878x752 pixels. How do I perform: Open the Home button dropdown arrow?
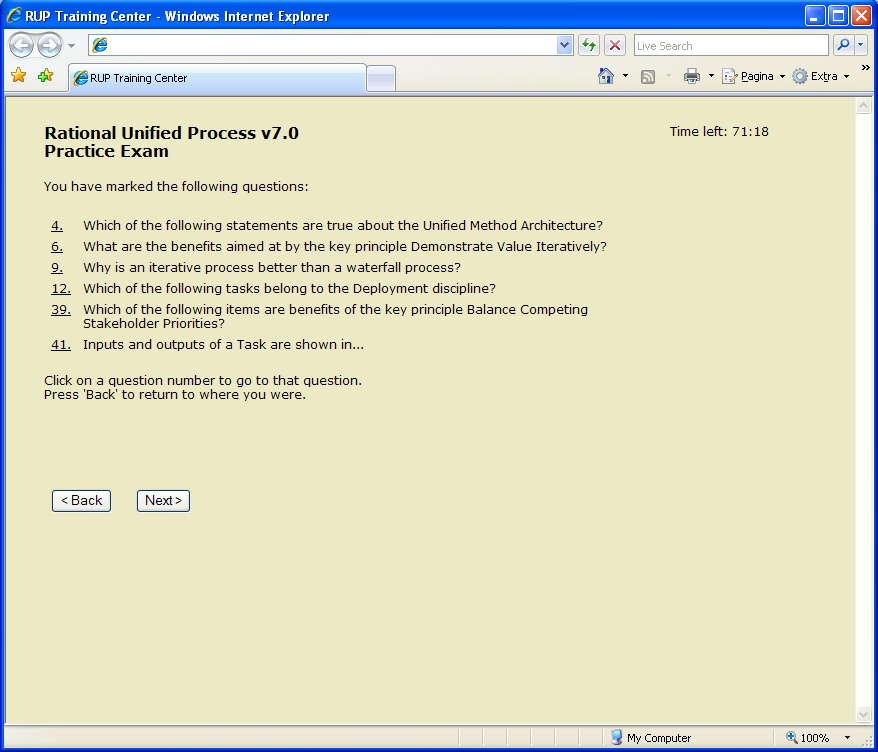(x=625, y=76)
